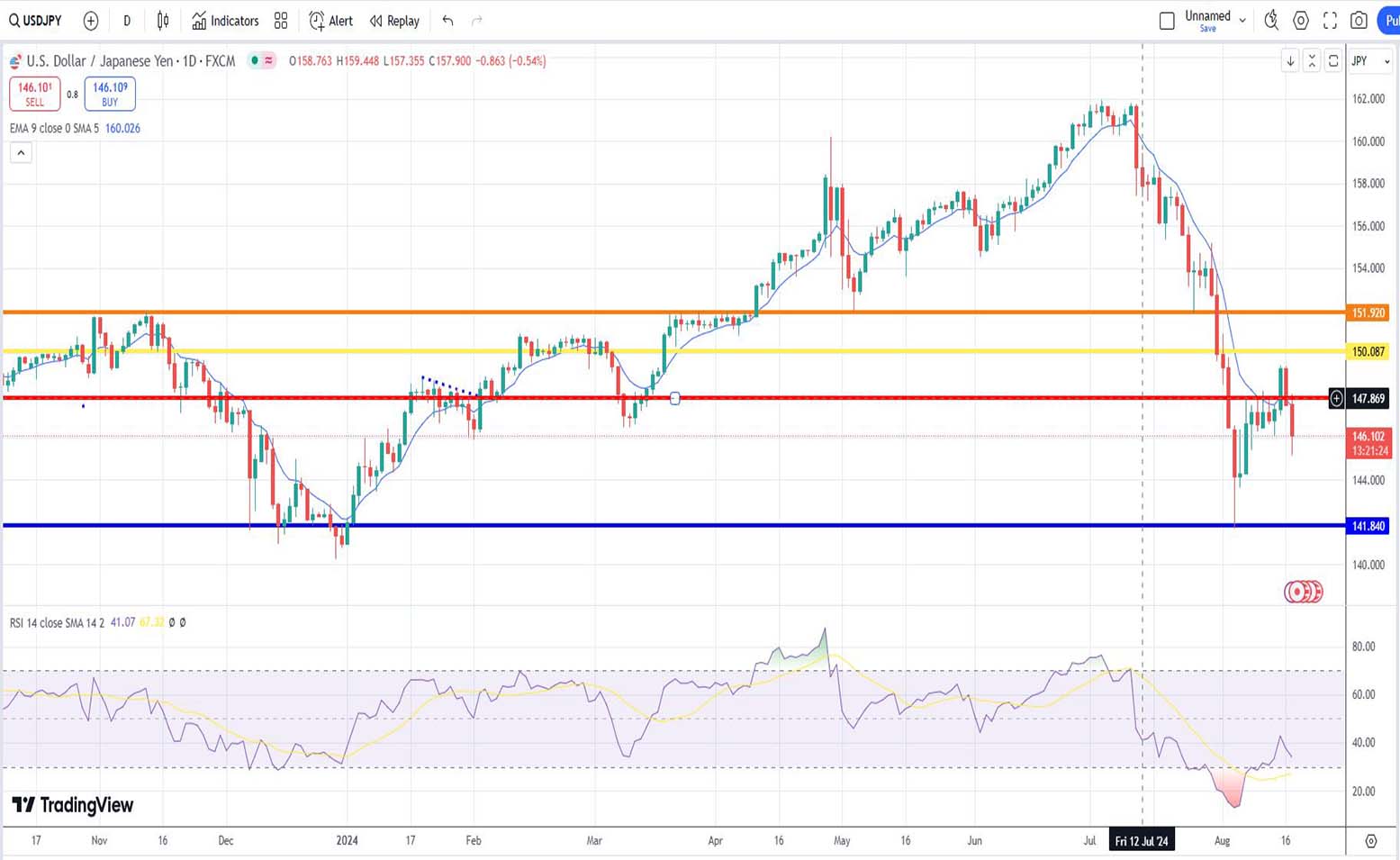
Task: Create a new Alert
Action: pyautogui.click(x=330, y=21)
